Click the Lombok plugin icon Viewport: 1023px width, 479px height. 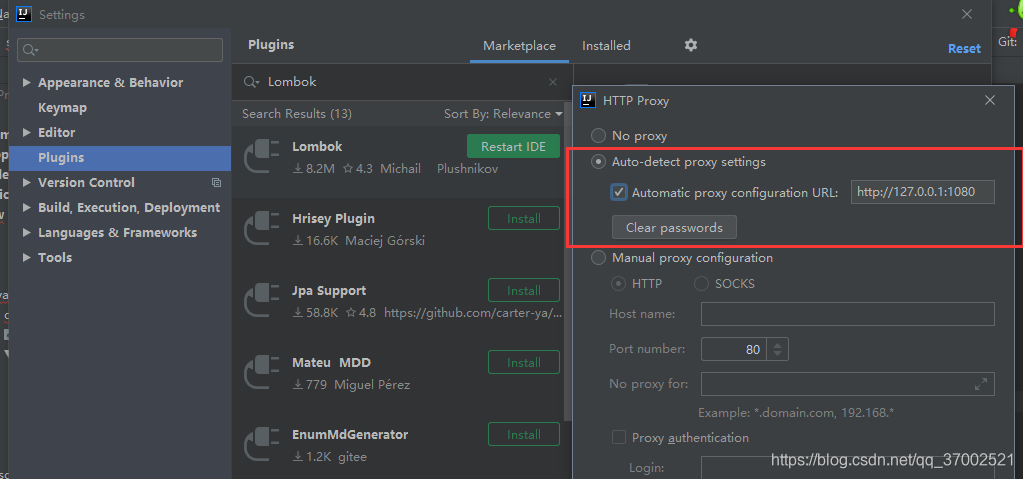[x=262, y=157]
